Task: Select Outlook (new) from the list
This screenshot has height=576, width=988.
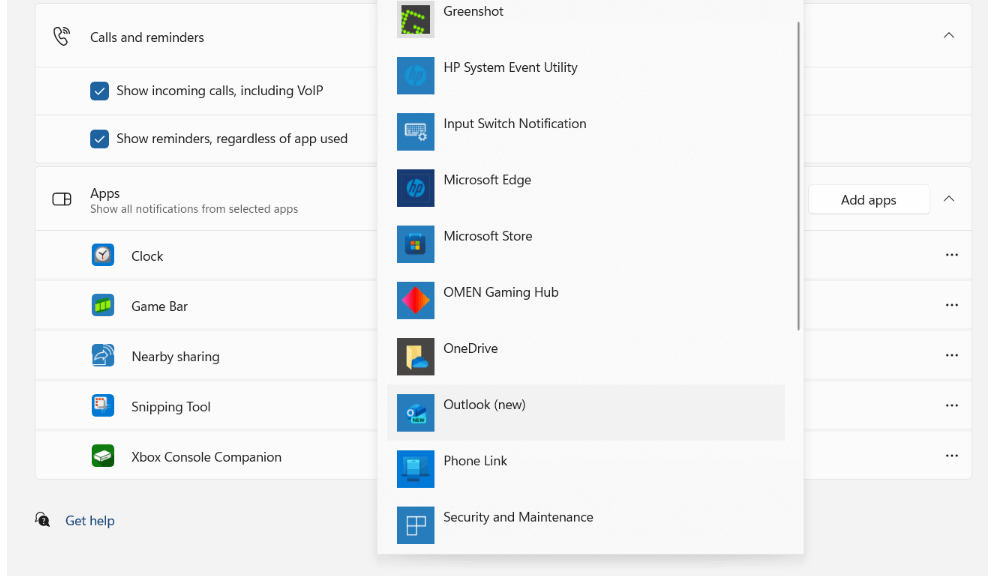Action: (586, 413)
